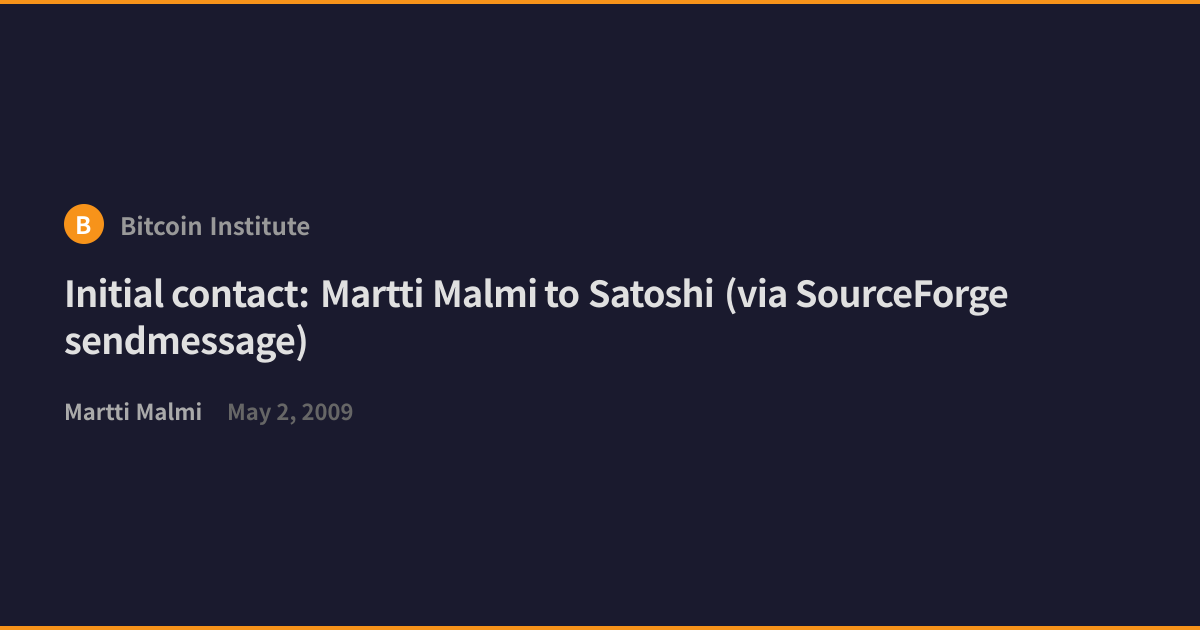Image resolution: width=1200 pixels, height=630 pixels.
Task: Click the orange strip along the bottom edge
Action: coord(600,628)
